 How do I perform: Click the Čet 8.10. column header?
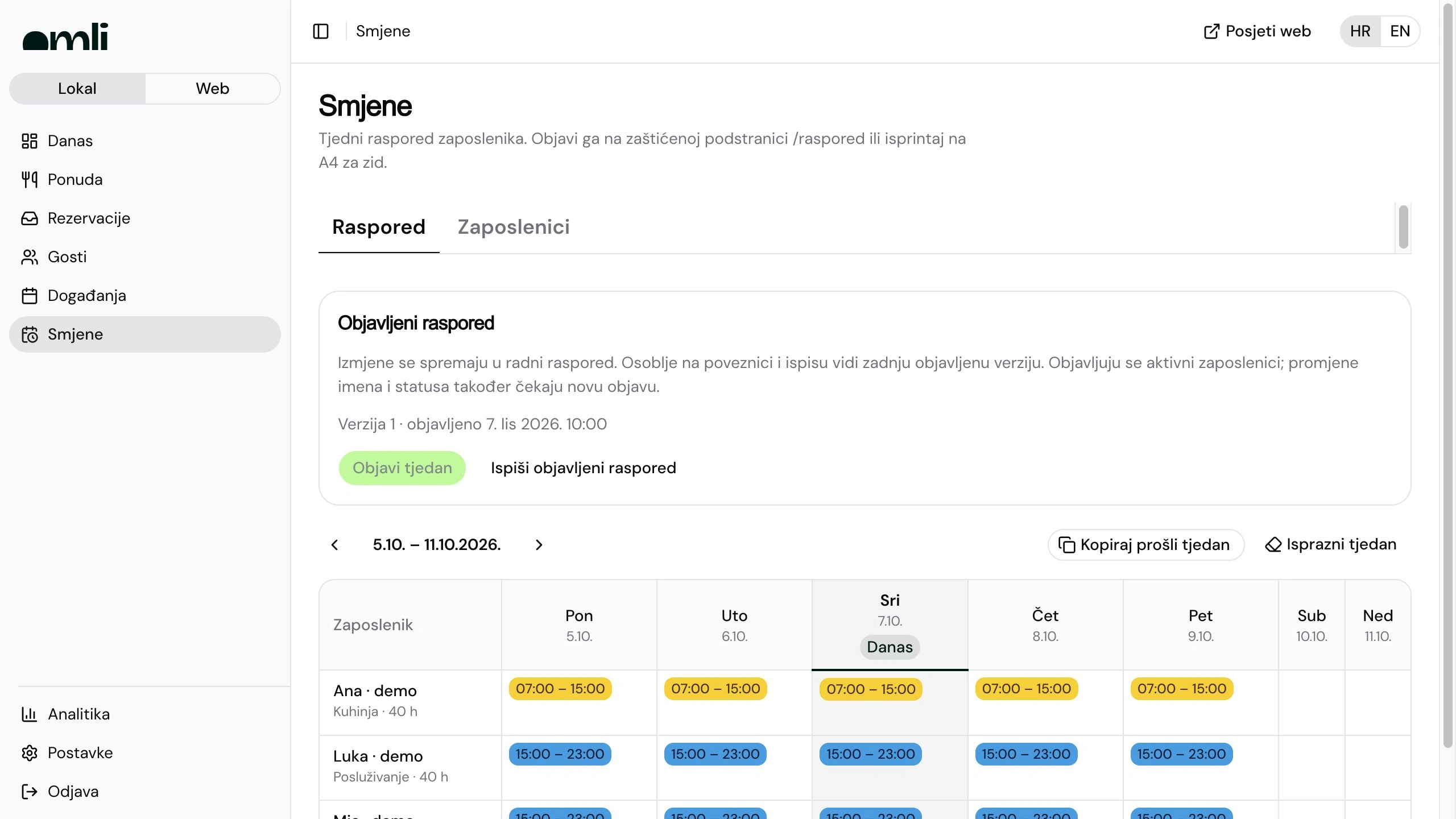tap(1045, 625)
